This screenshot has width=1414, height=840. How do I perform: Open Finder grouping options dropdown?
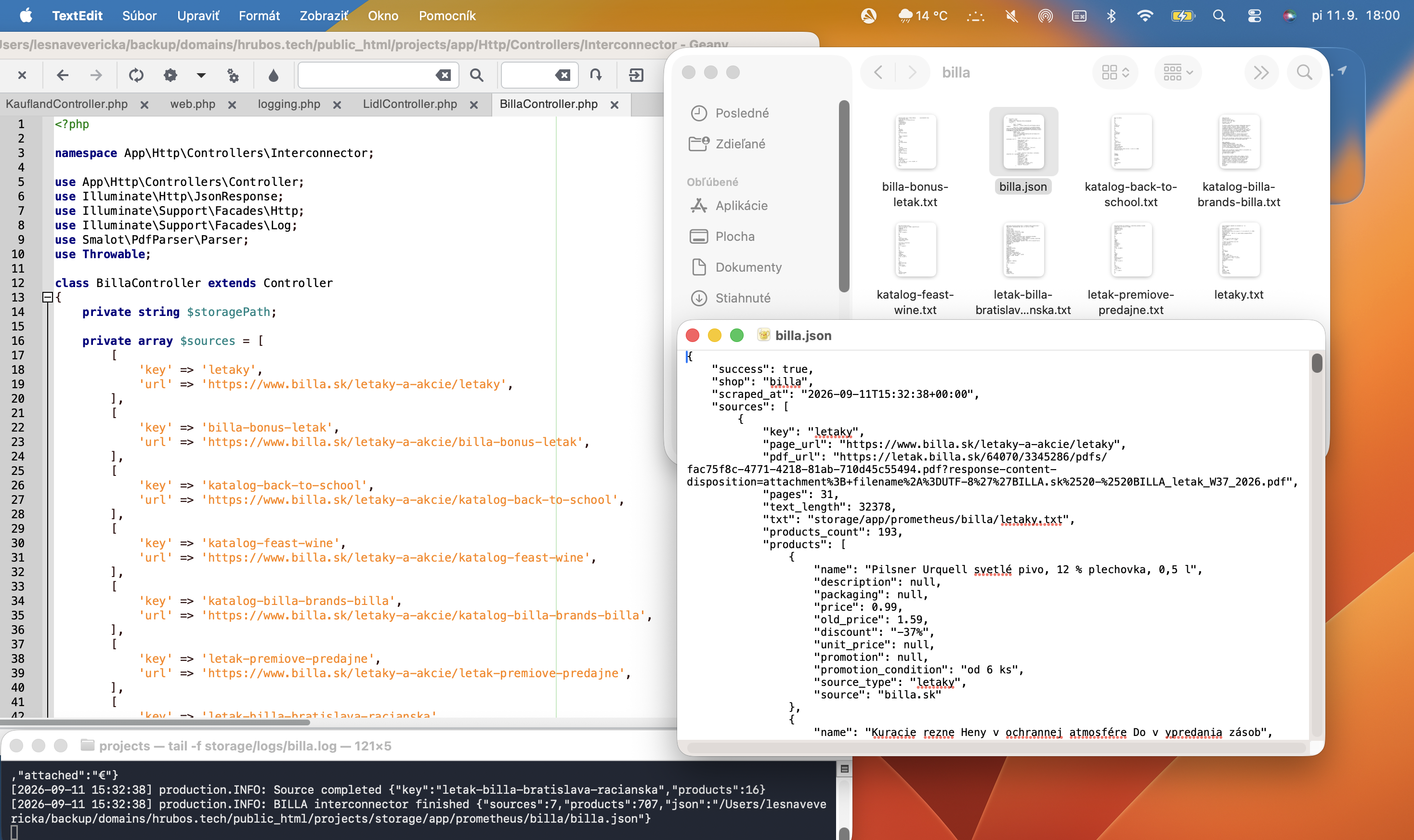tap(1178, 72)
